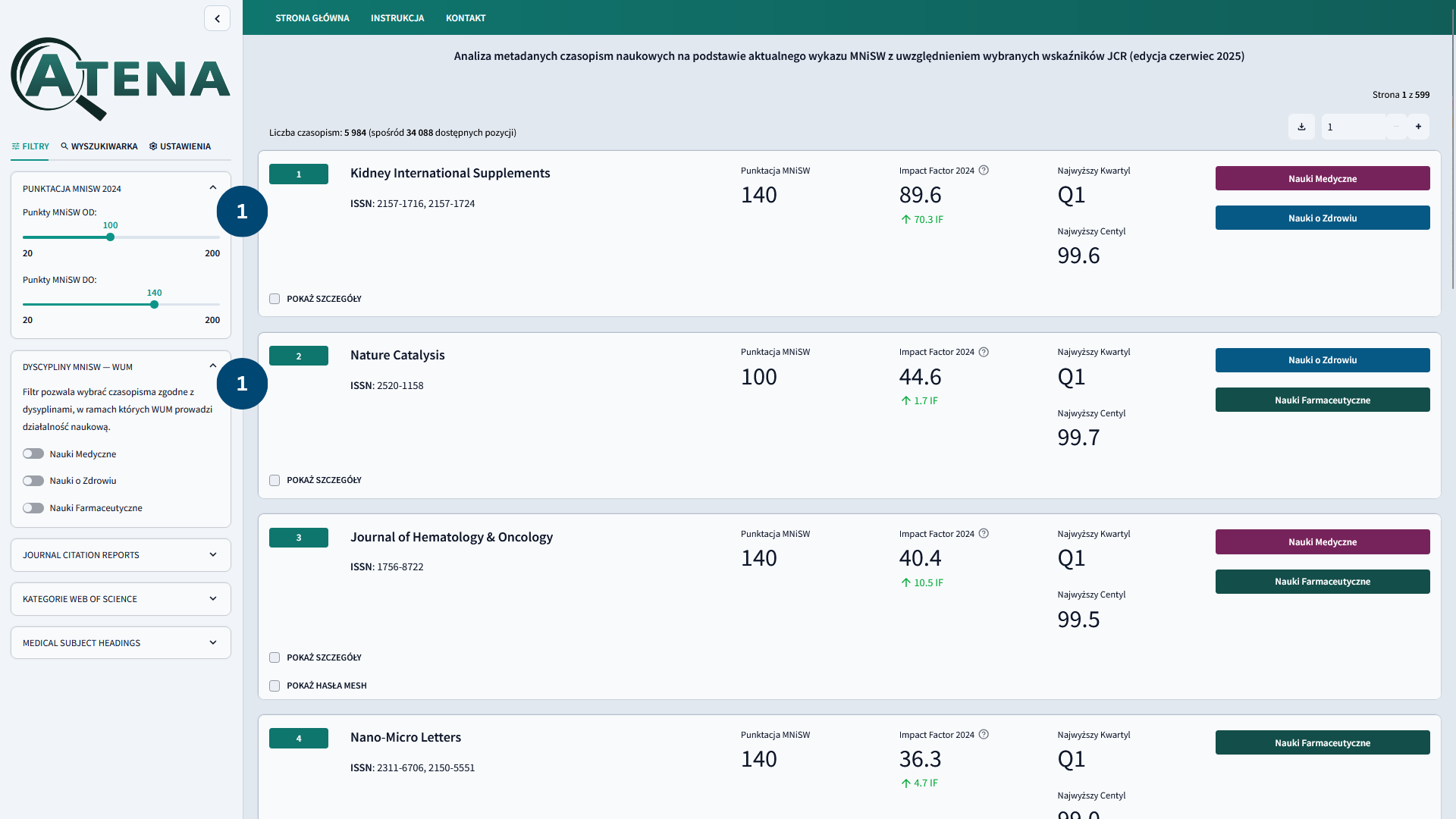Image resolution: width=1456 pixels, height=819 pixels.
Task: Click the rank badge number 4
Action: pos(299,738)
